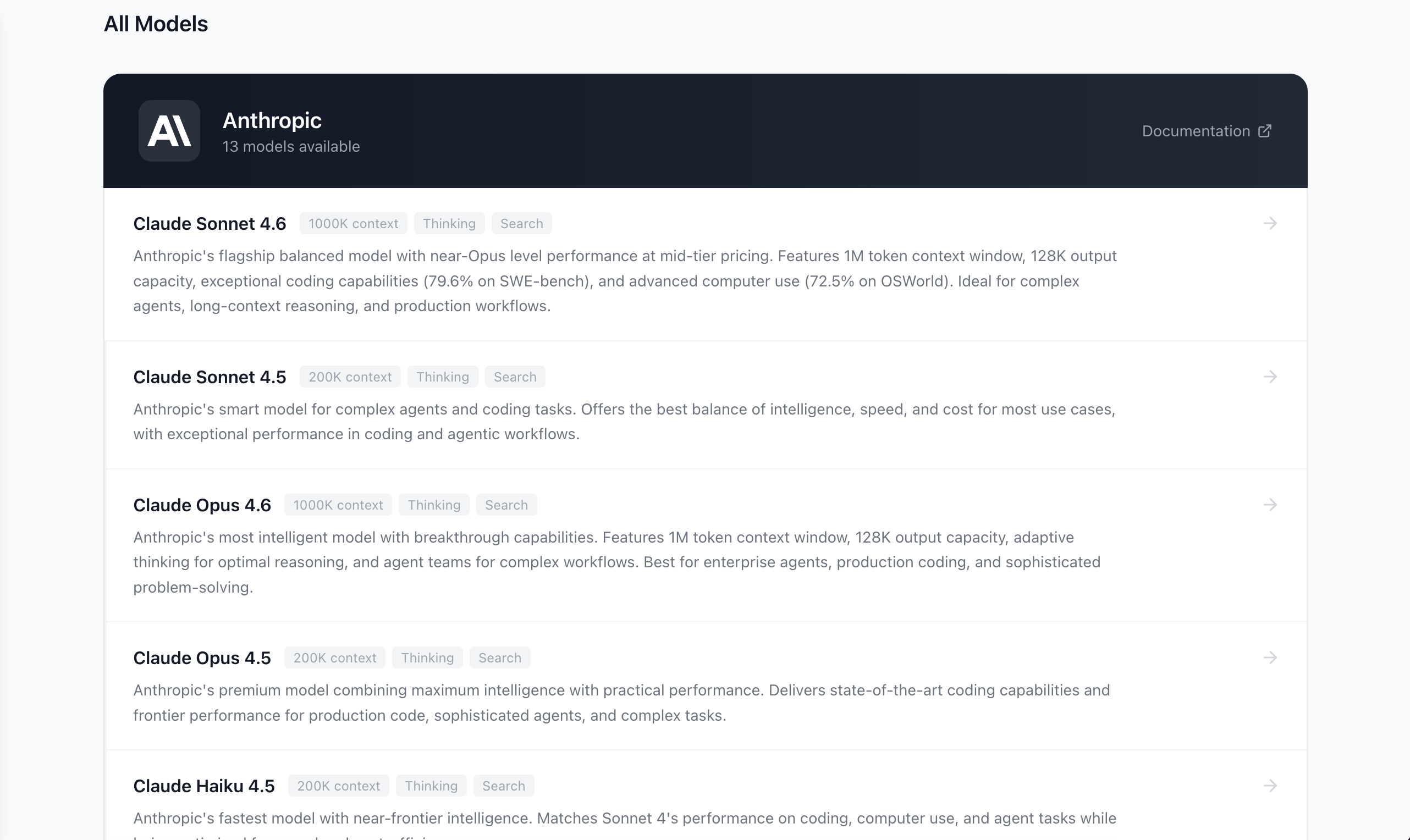The width and height of the screenshot is (1410, 840).
Task: Click the arrow icon for Claude Sonnet 4.5
Action: tap(1270, 377)
